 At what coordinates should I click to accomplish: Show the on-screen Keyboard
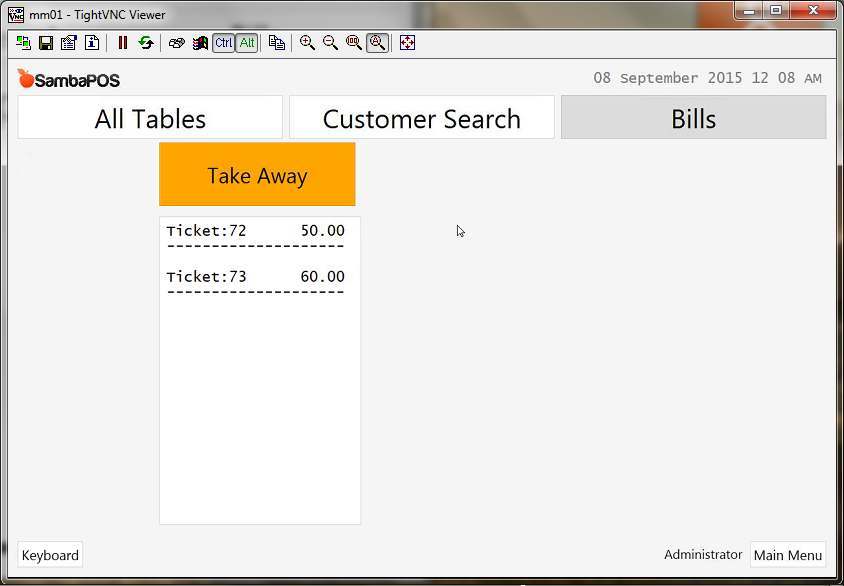pos(50,555)
